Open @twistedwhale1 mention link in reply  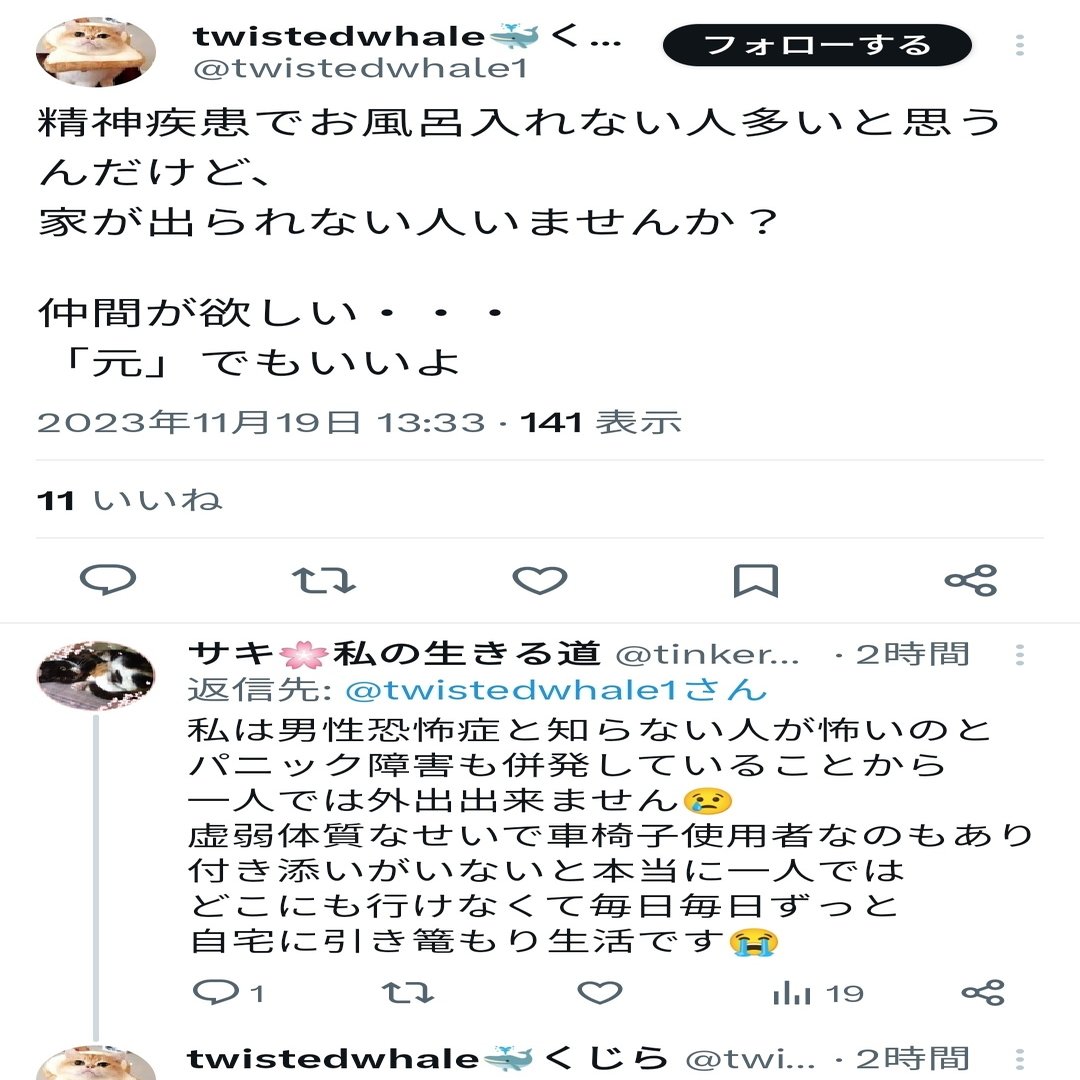click(x=556, y=690)
